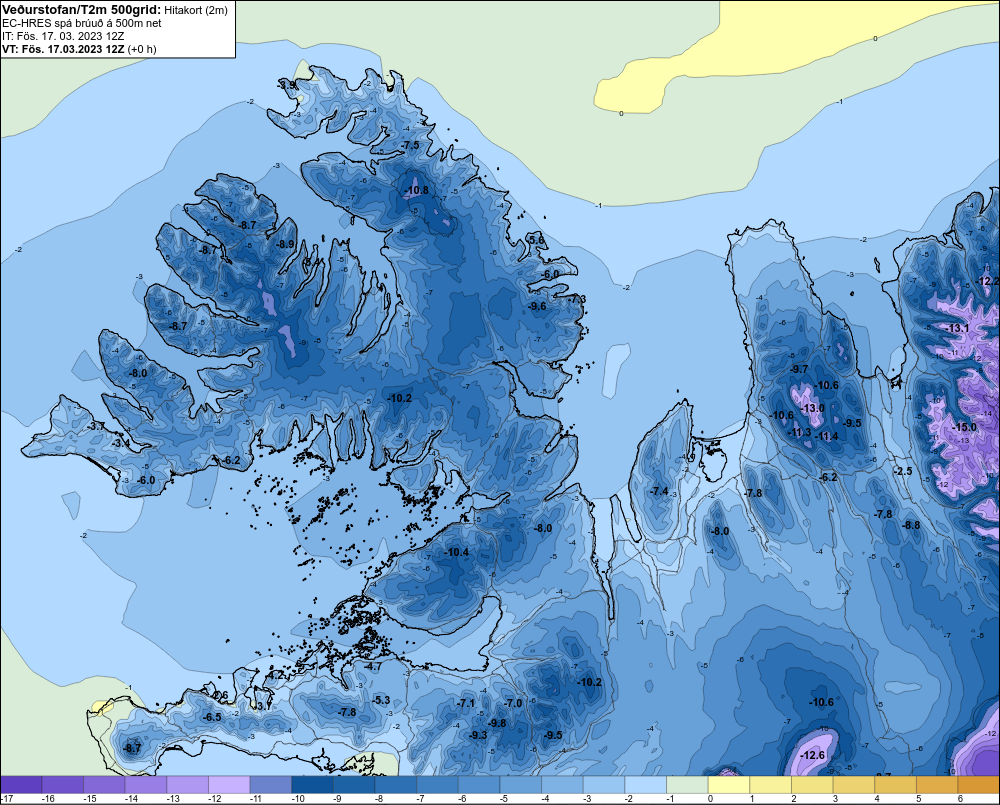The height and width of the screenshot is (805, 1000).
Task: Click the legend swatch between -4 and -3
Action: (x=562, y=785)
